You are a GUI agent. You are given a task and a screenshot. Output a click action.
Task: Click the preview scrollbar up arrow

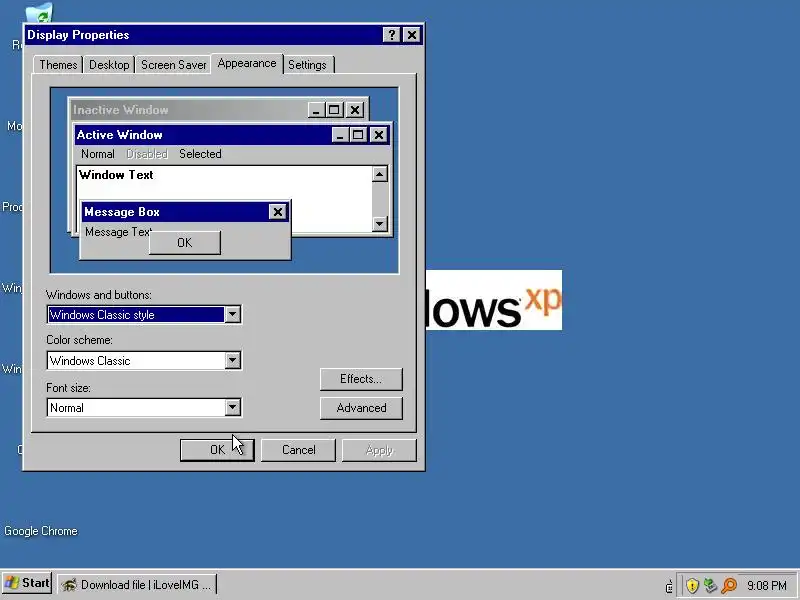click(380, 174)
